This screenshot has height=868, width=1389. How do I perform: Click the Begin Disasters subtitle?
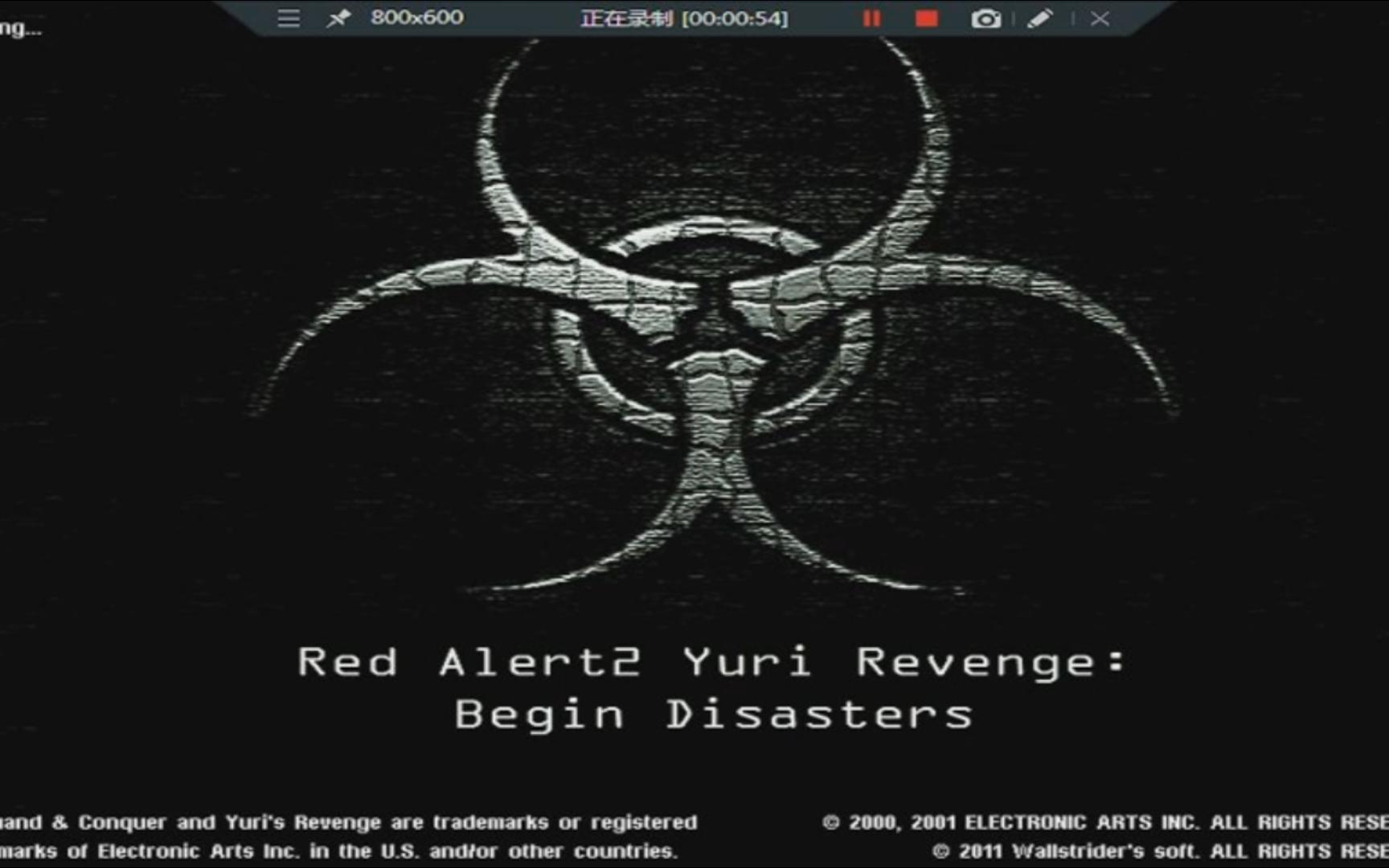click(714, 714)
